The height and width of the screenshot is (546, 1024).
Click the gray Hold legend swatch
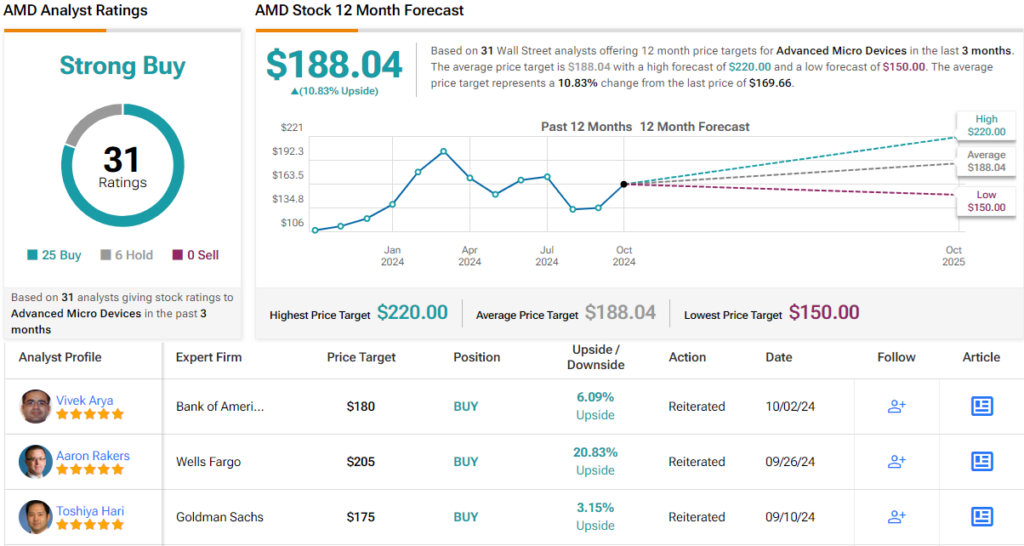[106, 255]
